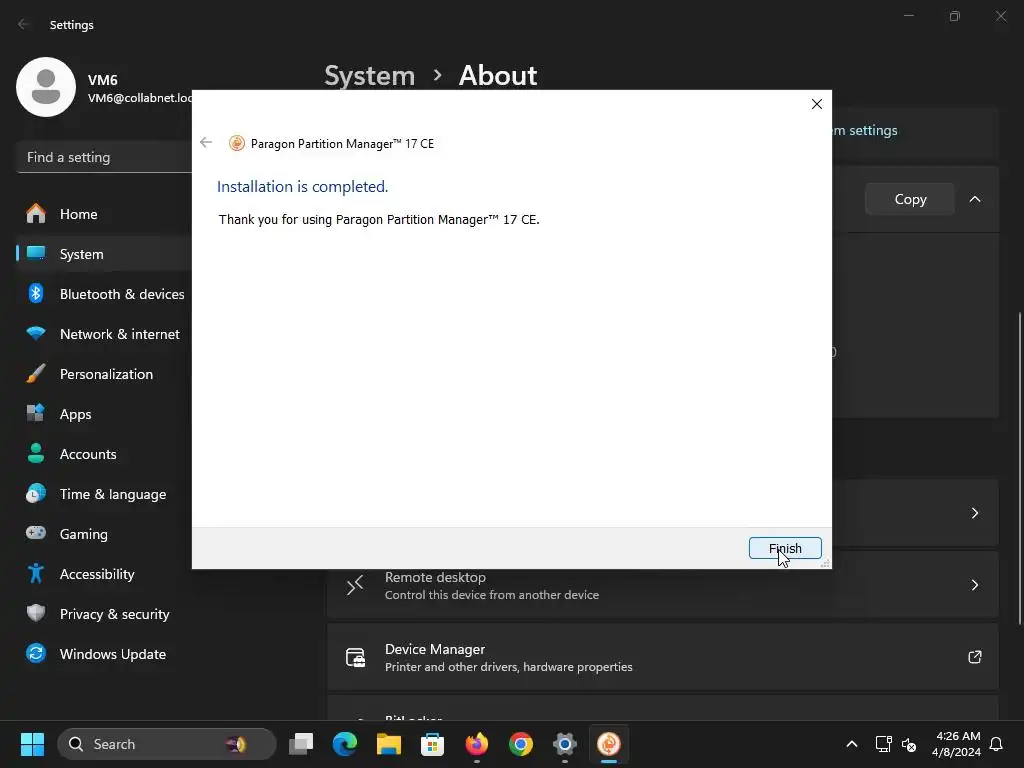This screenshot has height=768, width=1024.
Task: Close the Paragon installer dialog
Action: (x=816, y=104)
